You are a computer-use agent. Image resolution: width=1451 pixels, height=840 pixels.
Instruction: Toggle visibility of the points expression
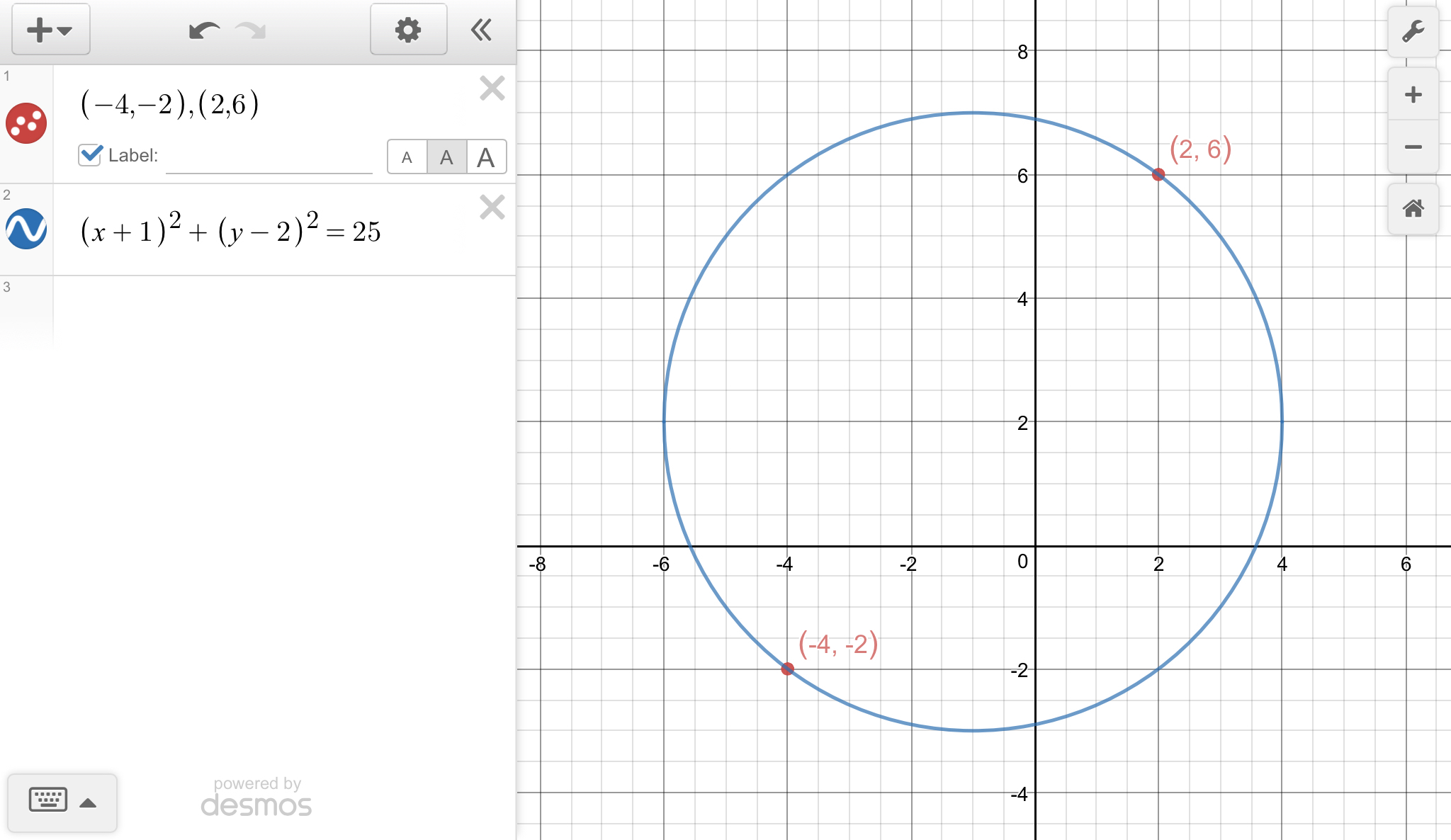[26, 123]
